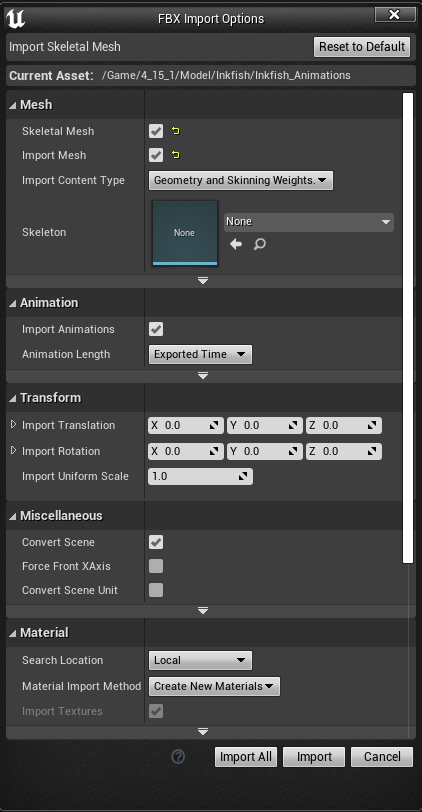Viewport: 422px width, 812px height.
Task: Open the help question mark icon
Action: pyautogui.click(x=178, y=757)
